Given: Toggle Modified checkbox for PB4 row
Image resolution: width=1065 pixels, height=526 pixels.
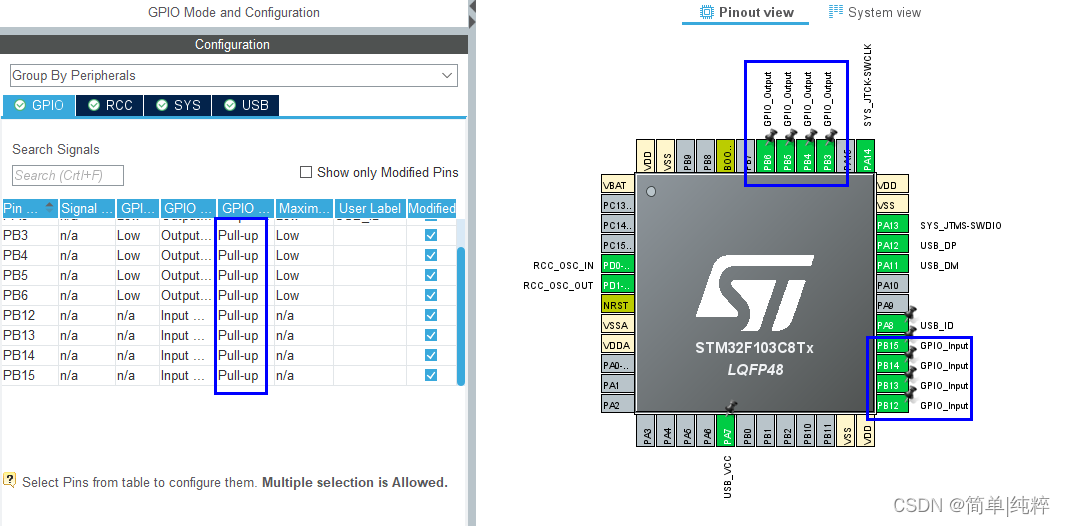Looking at the screenshot, I should [x=431, y=256].
